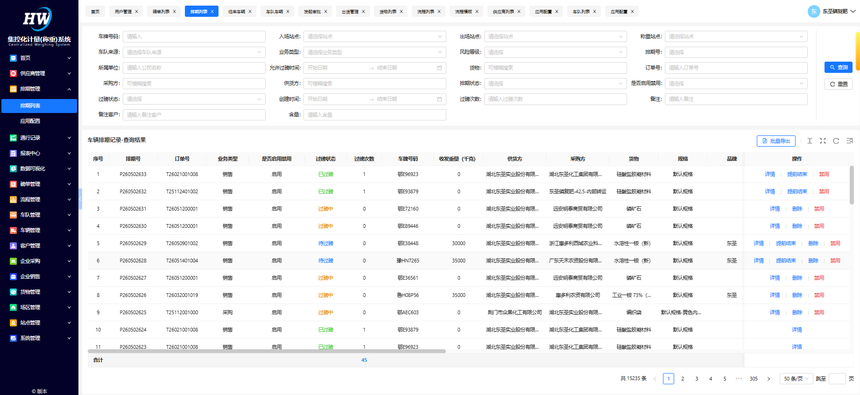Click the 排期管理 sidebar menu icon

pos(13,88)
